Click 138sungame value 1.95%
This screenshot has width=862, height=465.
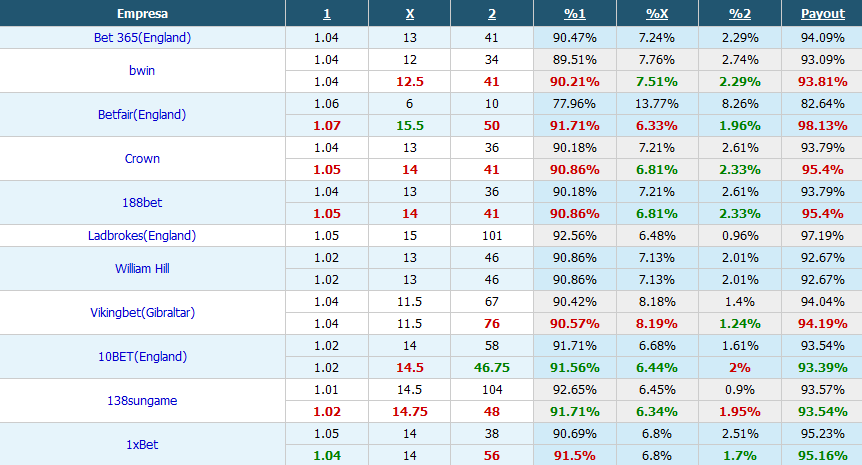point(739,412)
